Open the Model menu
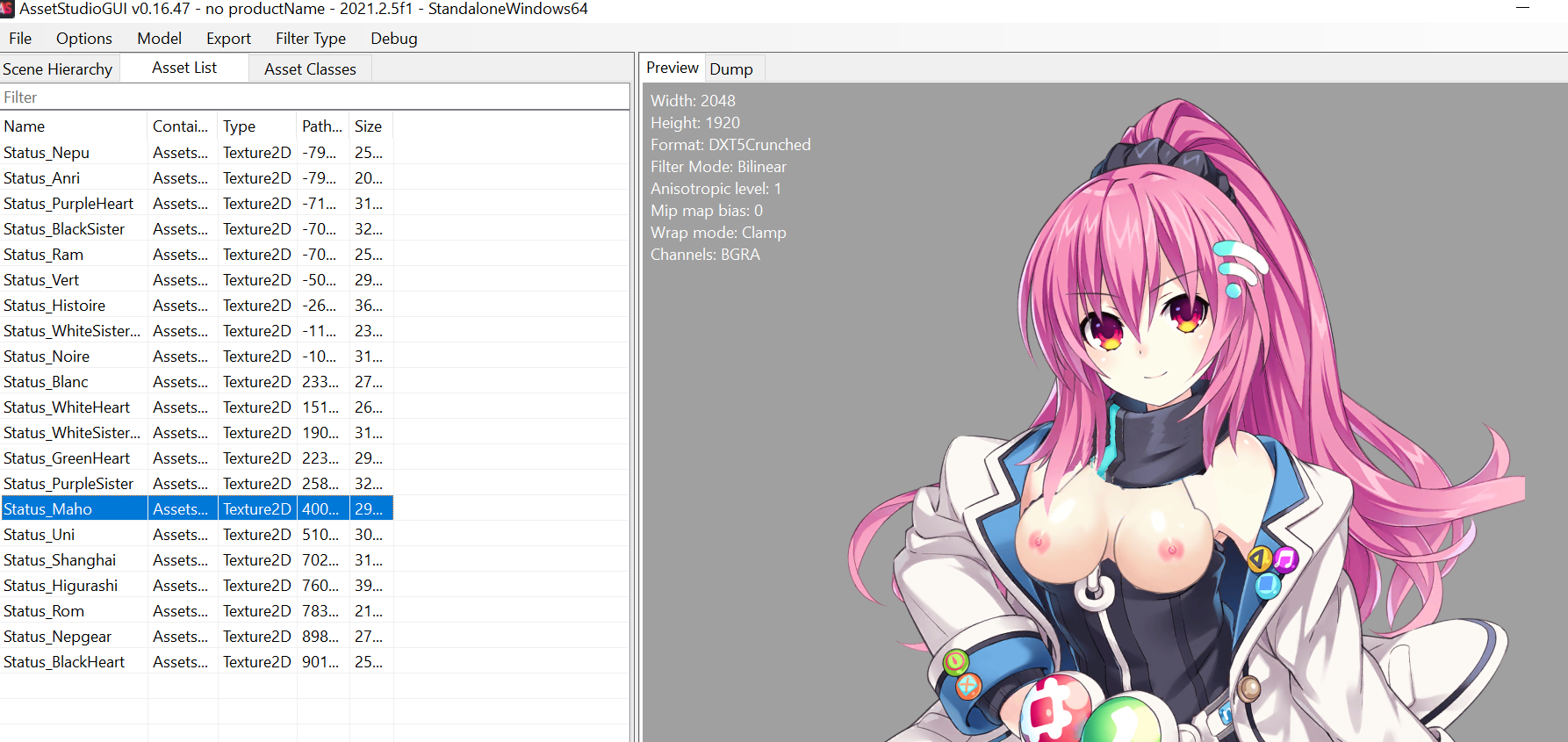The height and width of the screenshot is (742, 1568). (159, 39)
